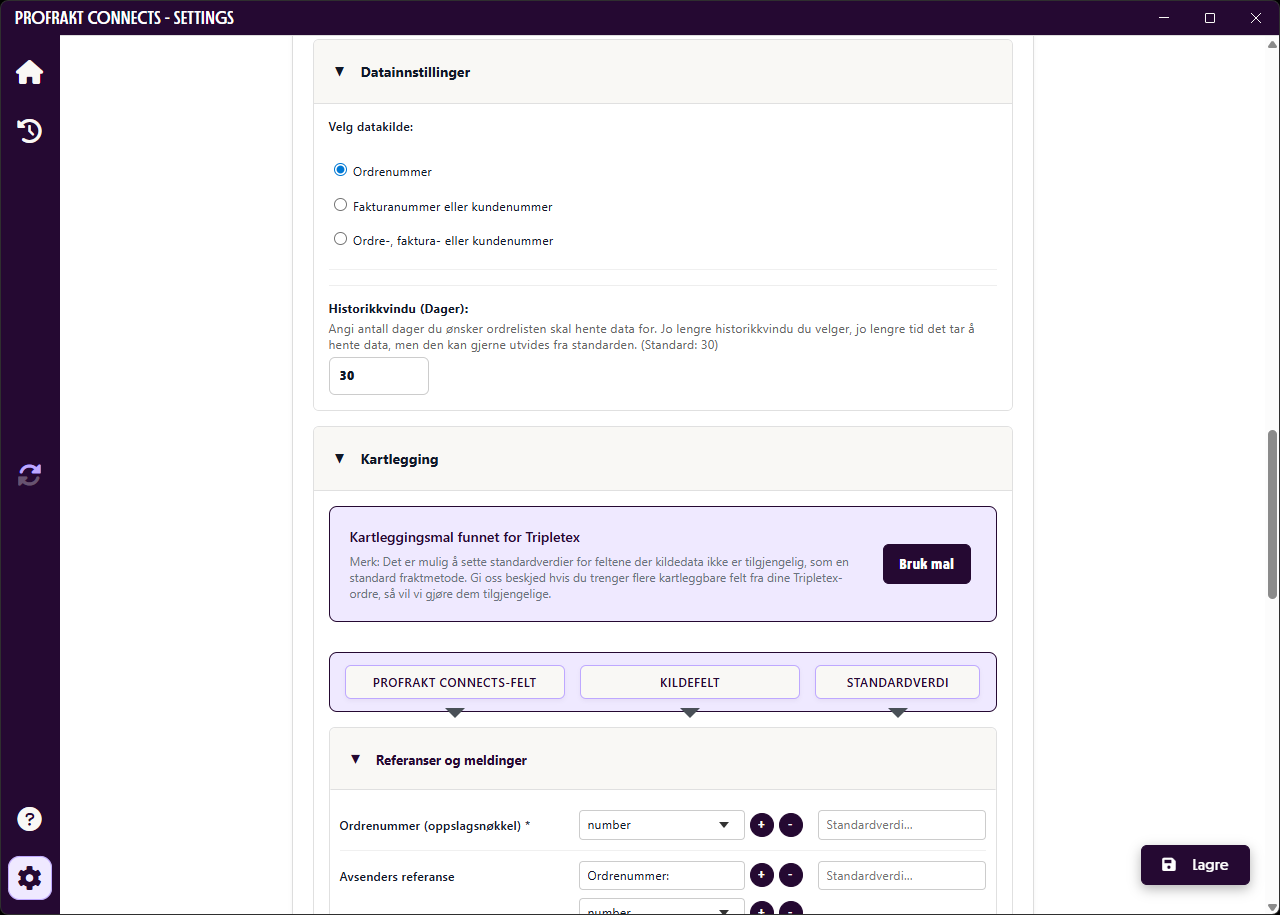Go to Home via sidebar icon
Viewport: 1280px width, 915px height.
(29, 73)
